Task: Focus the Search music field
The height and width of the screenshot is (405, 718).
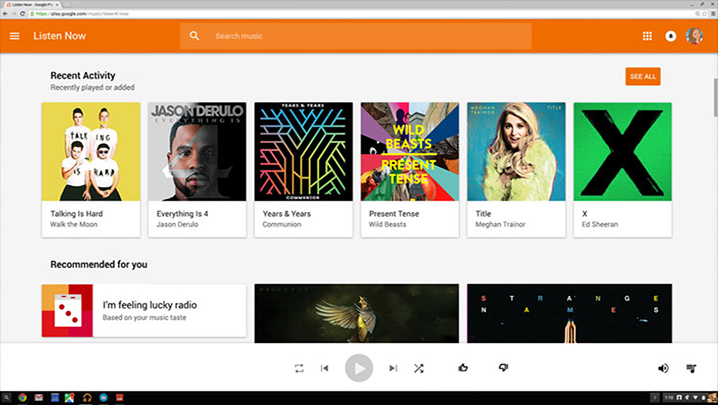Action: tap(355, 36)
